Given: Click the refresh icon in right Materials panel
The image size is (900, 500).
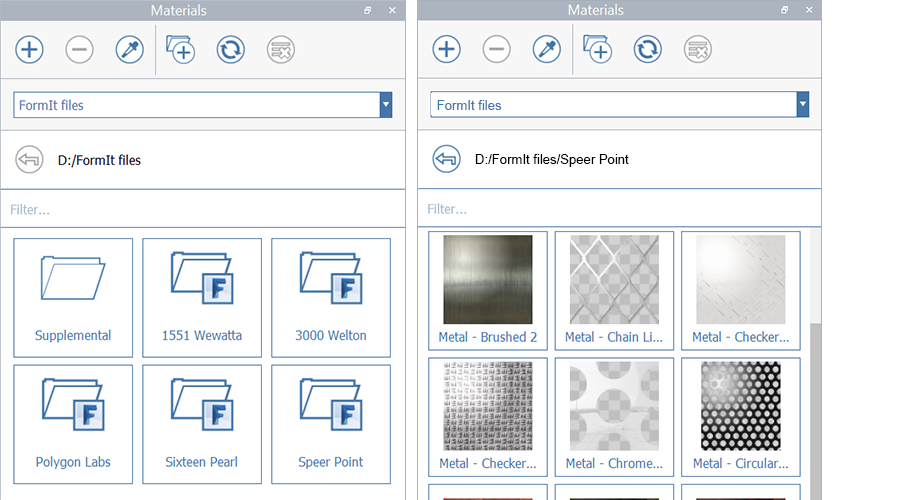Looking at the screenshot, I should click(x=647, y=49).
